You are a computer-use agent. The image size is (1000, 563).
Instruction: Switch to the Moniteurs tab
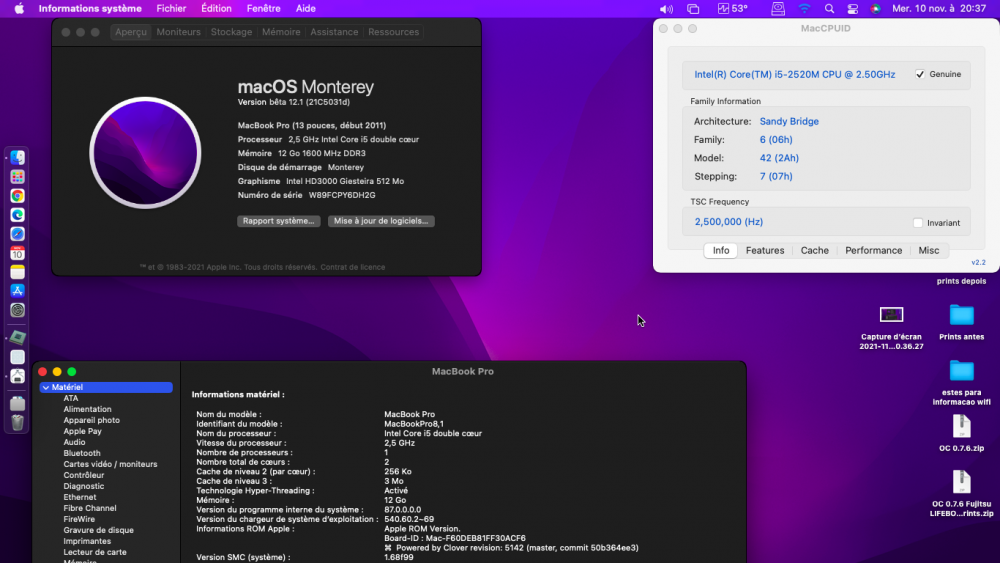coord(179,32)
